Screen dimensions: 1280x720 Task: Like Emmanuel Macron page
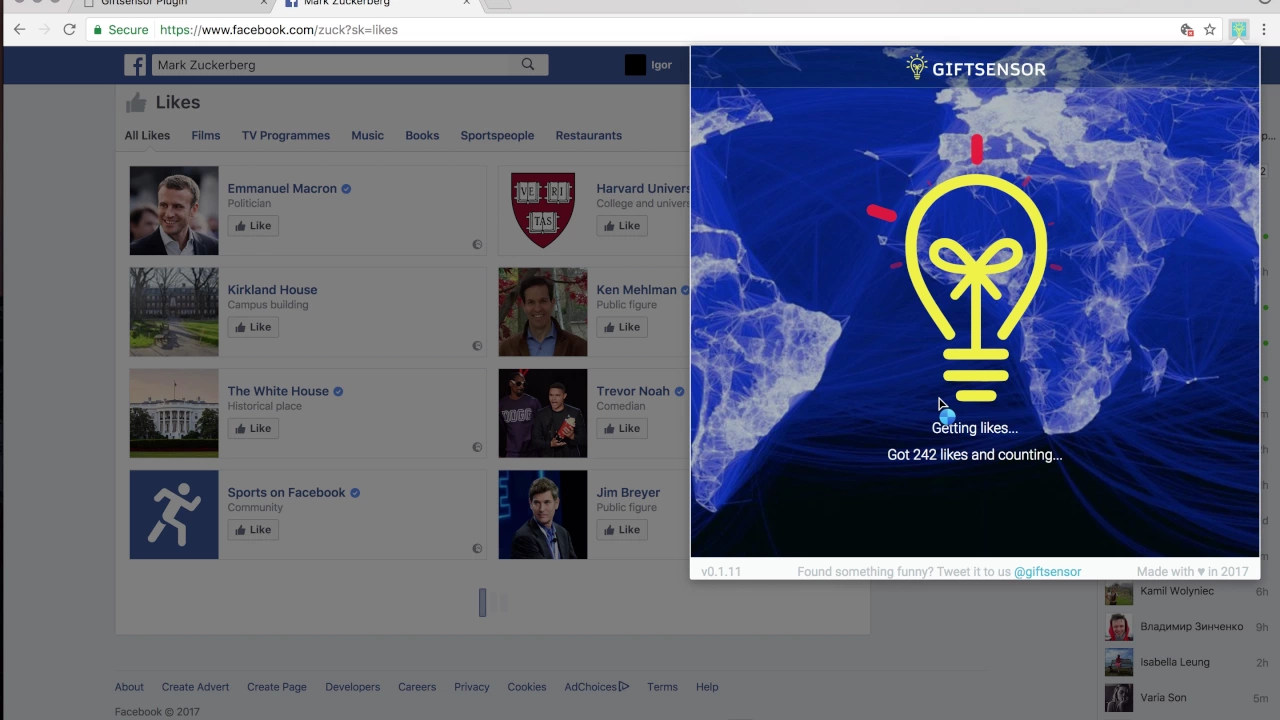pos(253,226)
